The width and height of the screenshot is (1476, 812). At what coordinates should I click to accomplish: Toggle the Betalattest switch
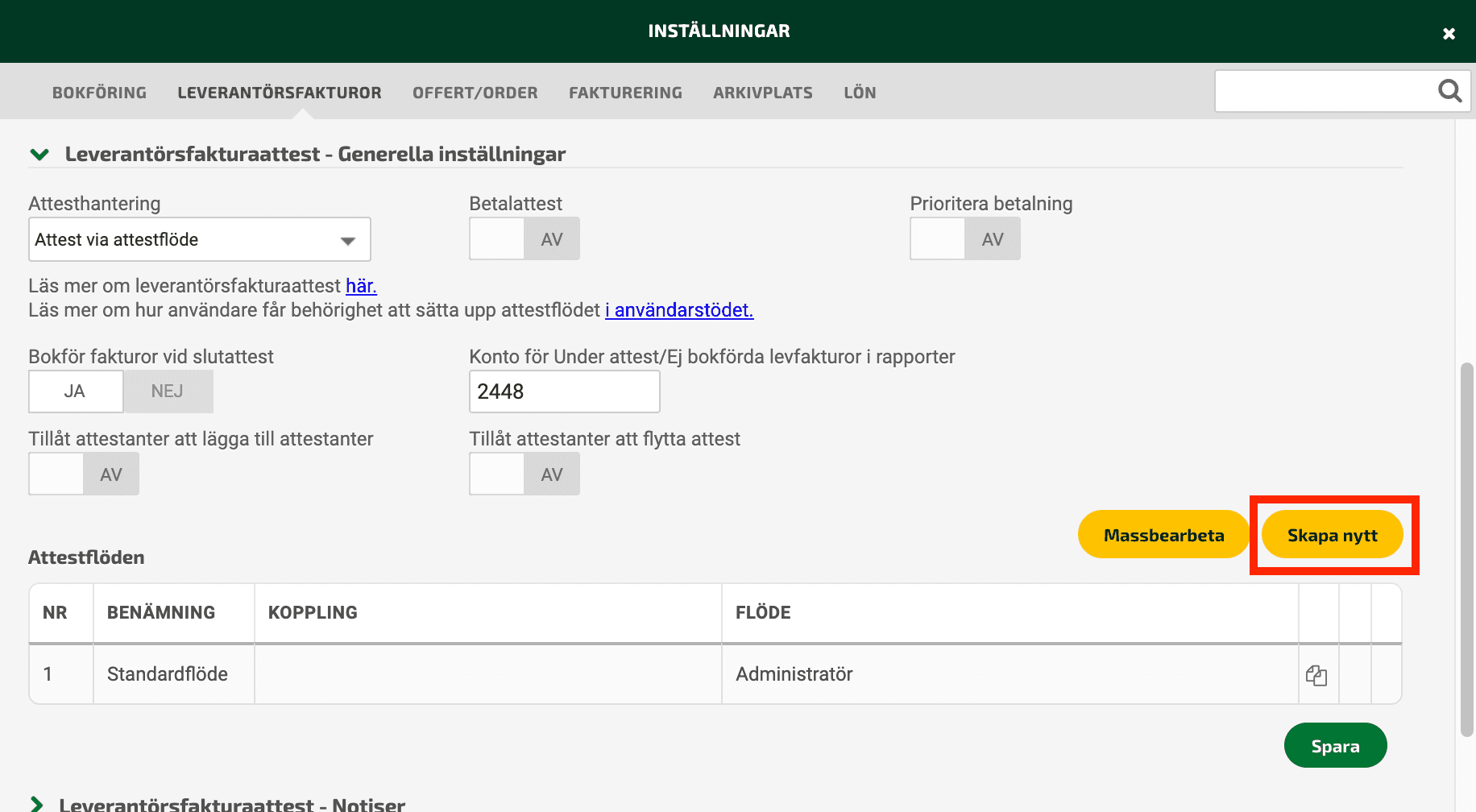[524, 238]
